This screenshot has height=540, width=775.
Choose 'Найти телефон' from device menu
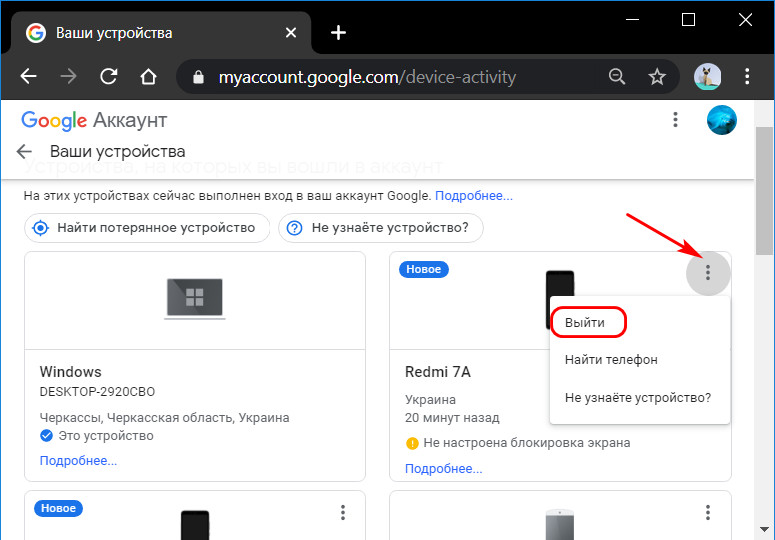pos(611,360)
